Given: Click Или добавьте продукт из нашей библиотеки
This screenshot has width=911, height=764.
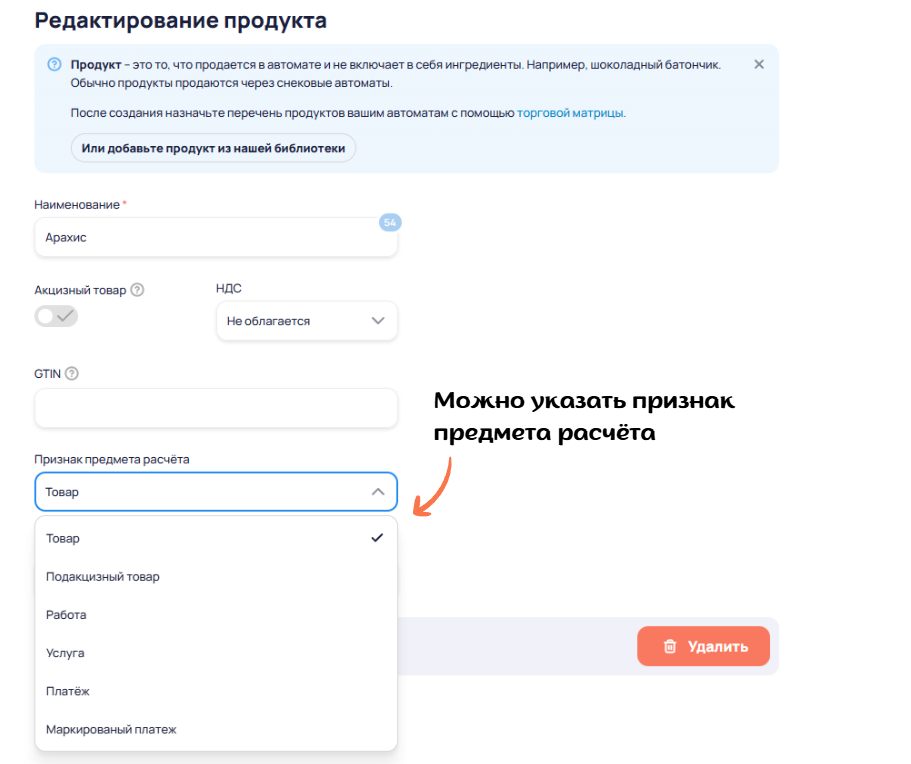Looking at the screenshot, I should click(x=213, y=148).
